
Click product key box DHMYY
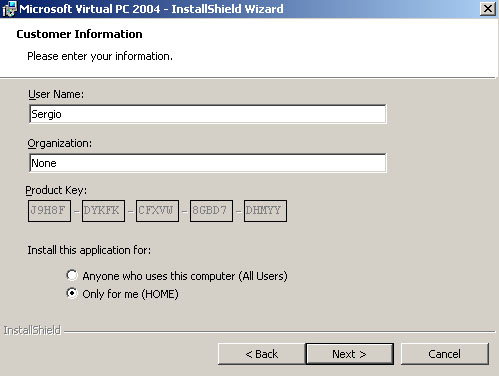265,211
